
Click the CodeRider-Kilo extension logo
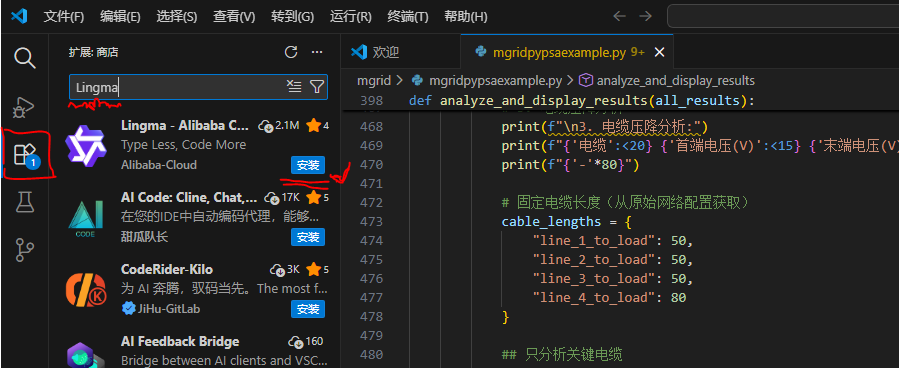[x=85, y=290]
